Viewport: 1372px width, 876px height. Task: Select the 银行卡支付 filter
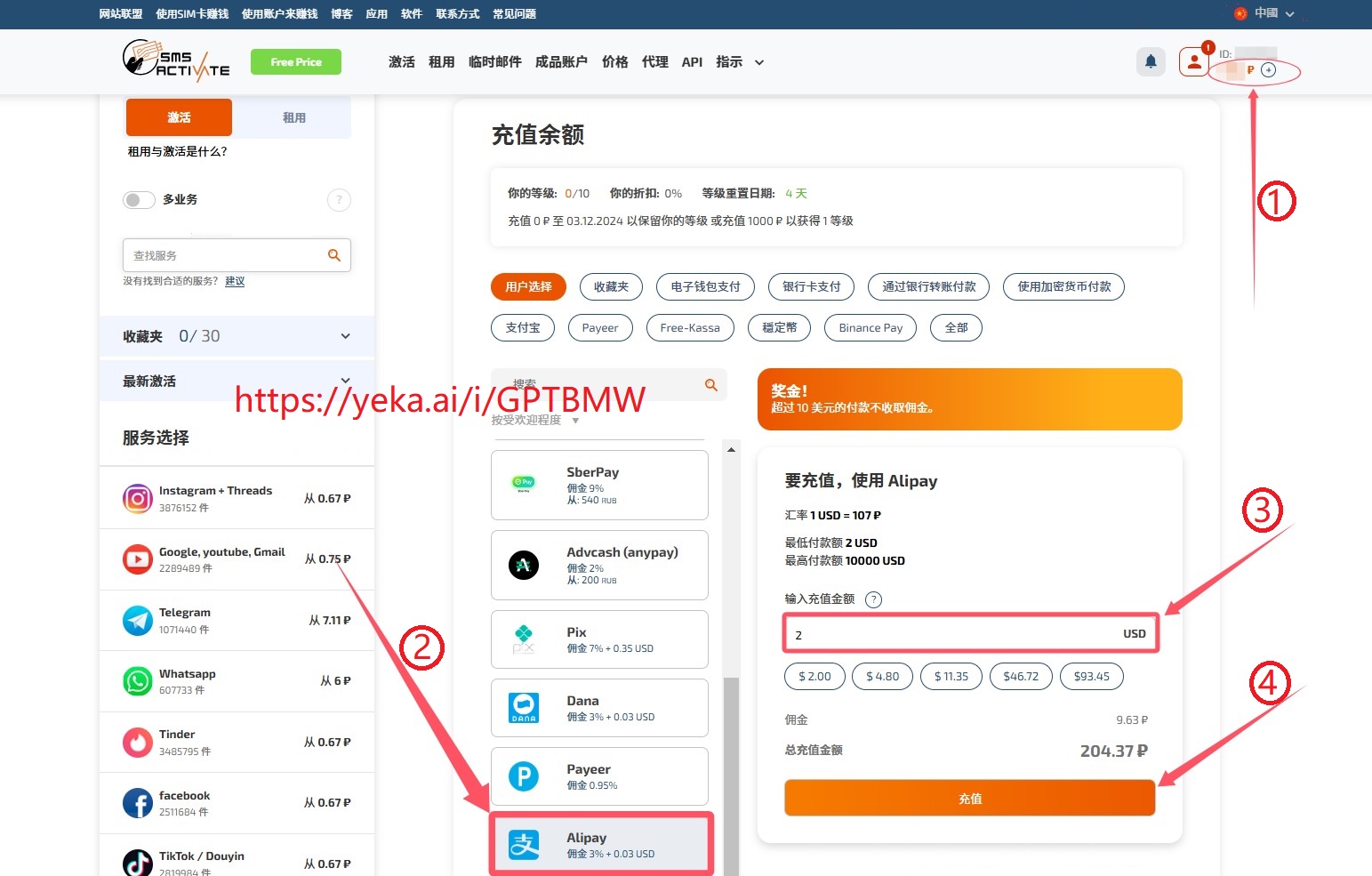pos(811,286)
